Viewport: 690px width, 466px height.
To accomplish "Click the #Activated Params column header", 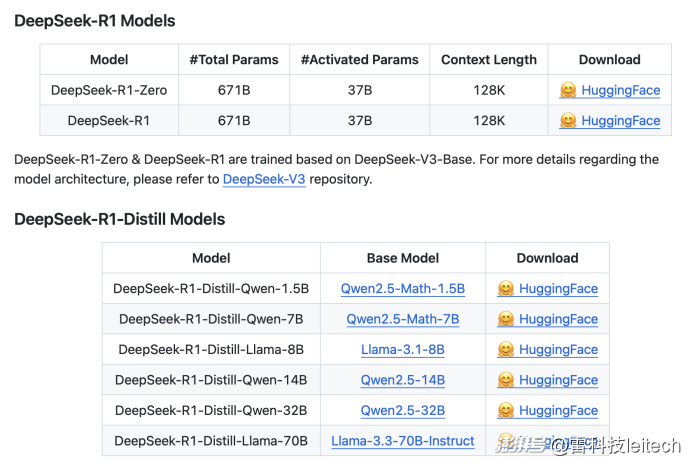I will point(359,60).
